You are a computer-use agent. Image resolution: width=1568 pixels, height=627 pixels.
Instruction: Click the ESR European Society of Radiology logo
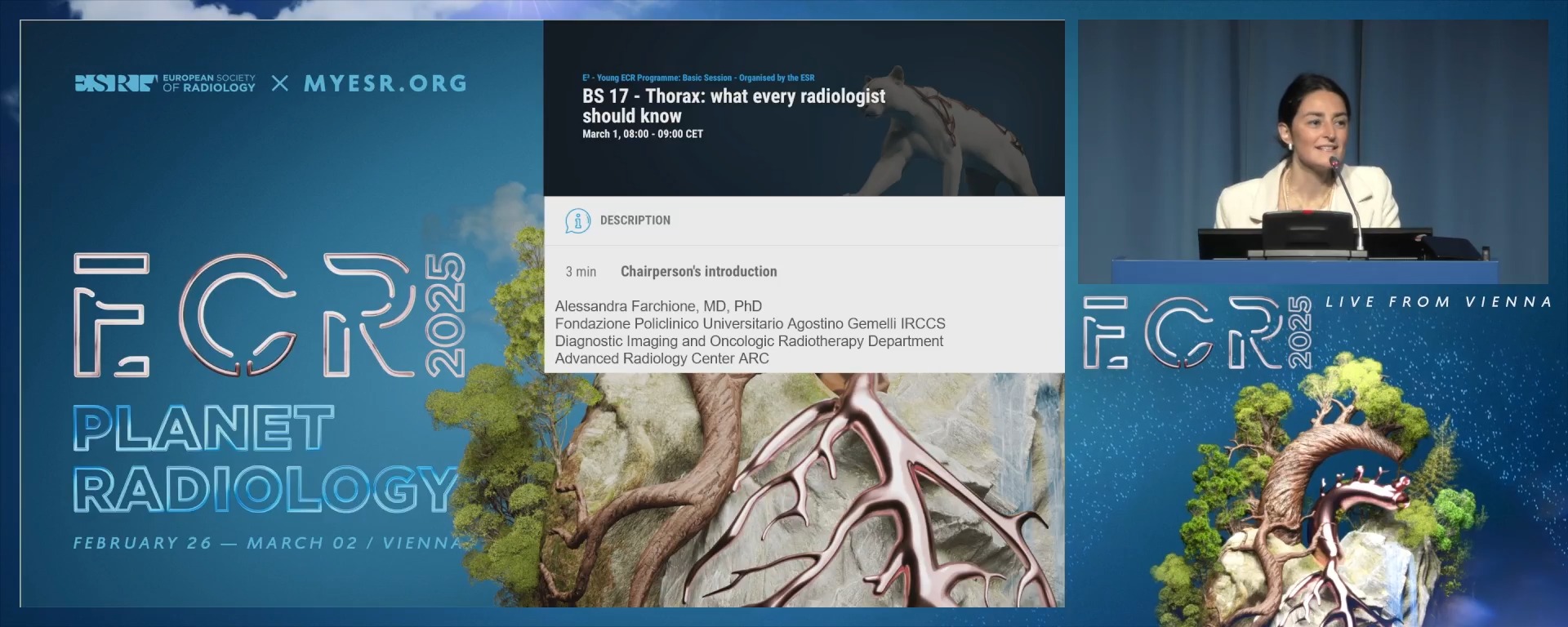point(165,83)
